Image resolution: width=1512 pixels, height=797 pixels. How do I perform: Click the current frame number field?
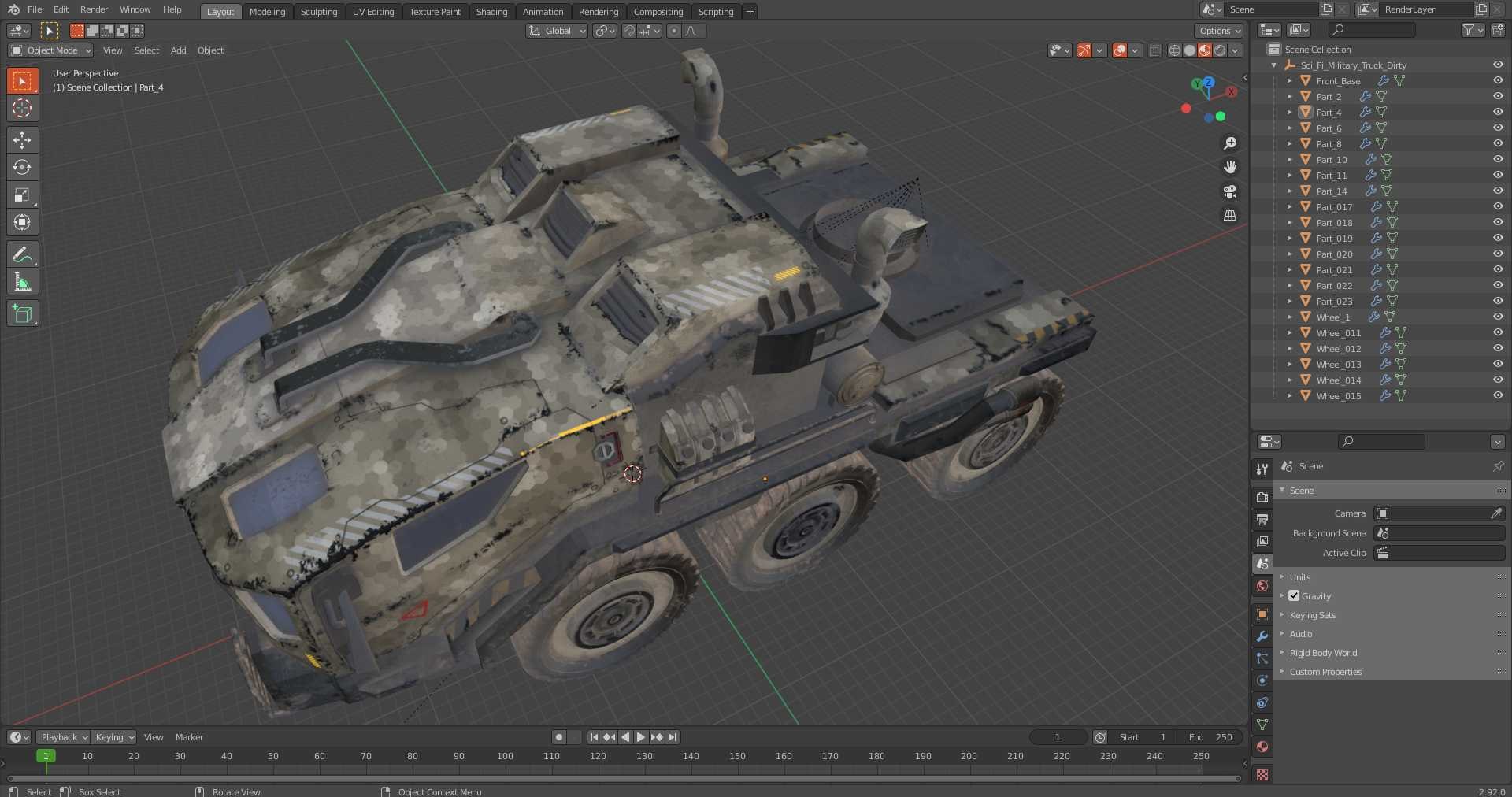click(1058, 737)
